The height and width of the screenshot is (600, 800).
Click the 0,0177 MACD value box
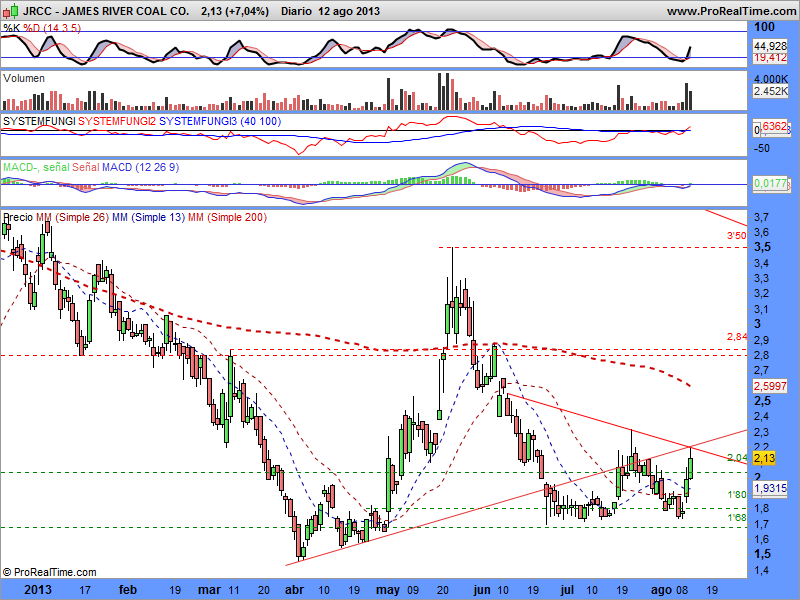(771, 183)
